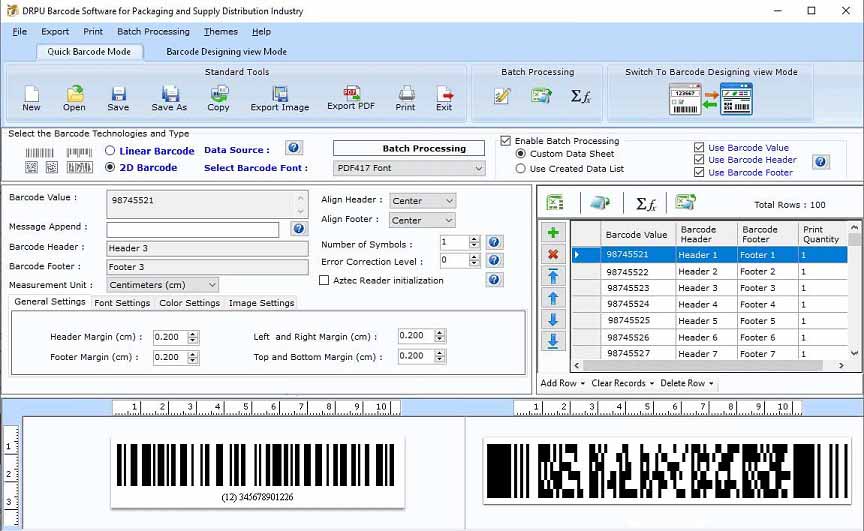Click the Header 6 table cell

pos(706,337)
